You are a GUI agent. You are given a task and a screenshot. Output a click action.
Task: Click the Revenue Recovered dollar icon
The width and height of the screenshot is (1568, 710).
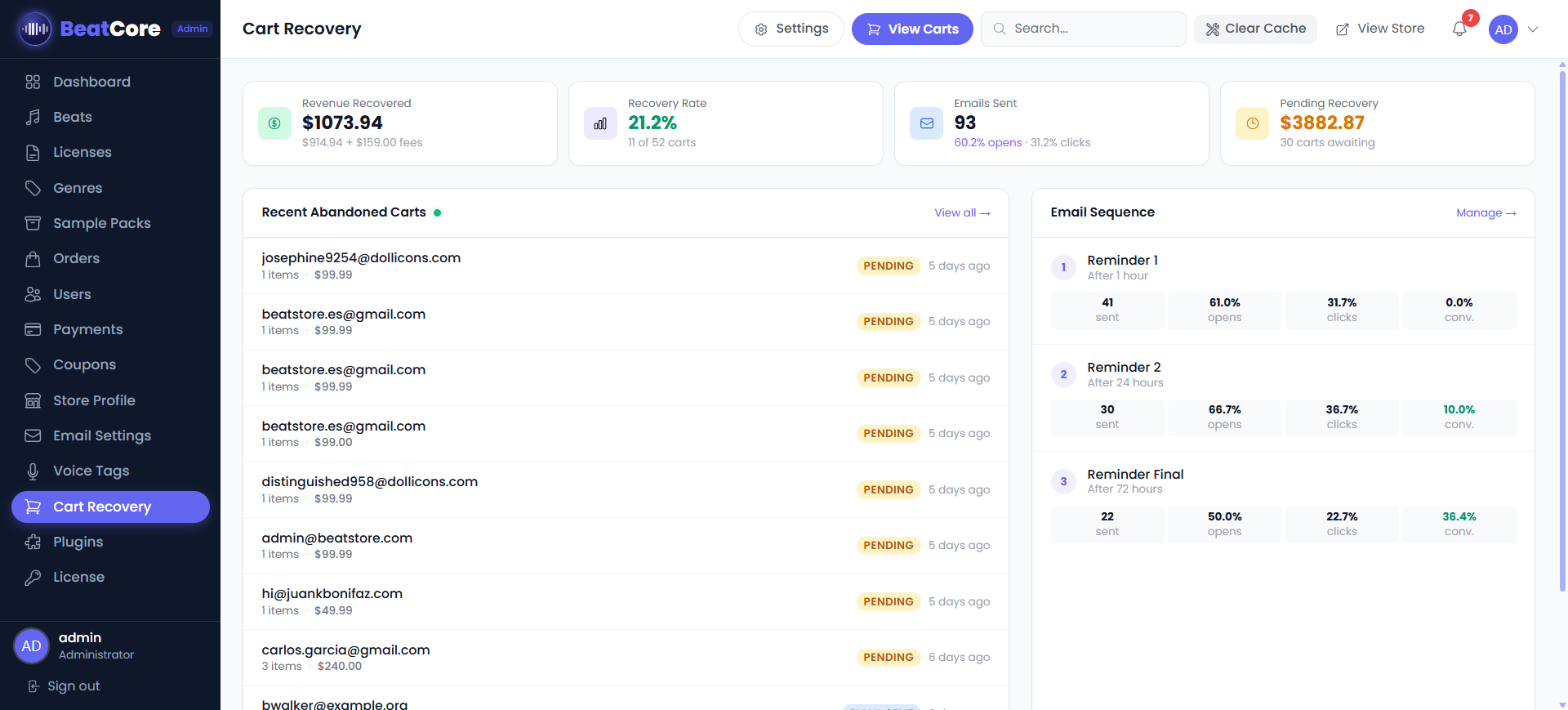[274, 123]
